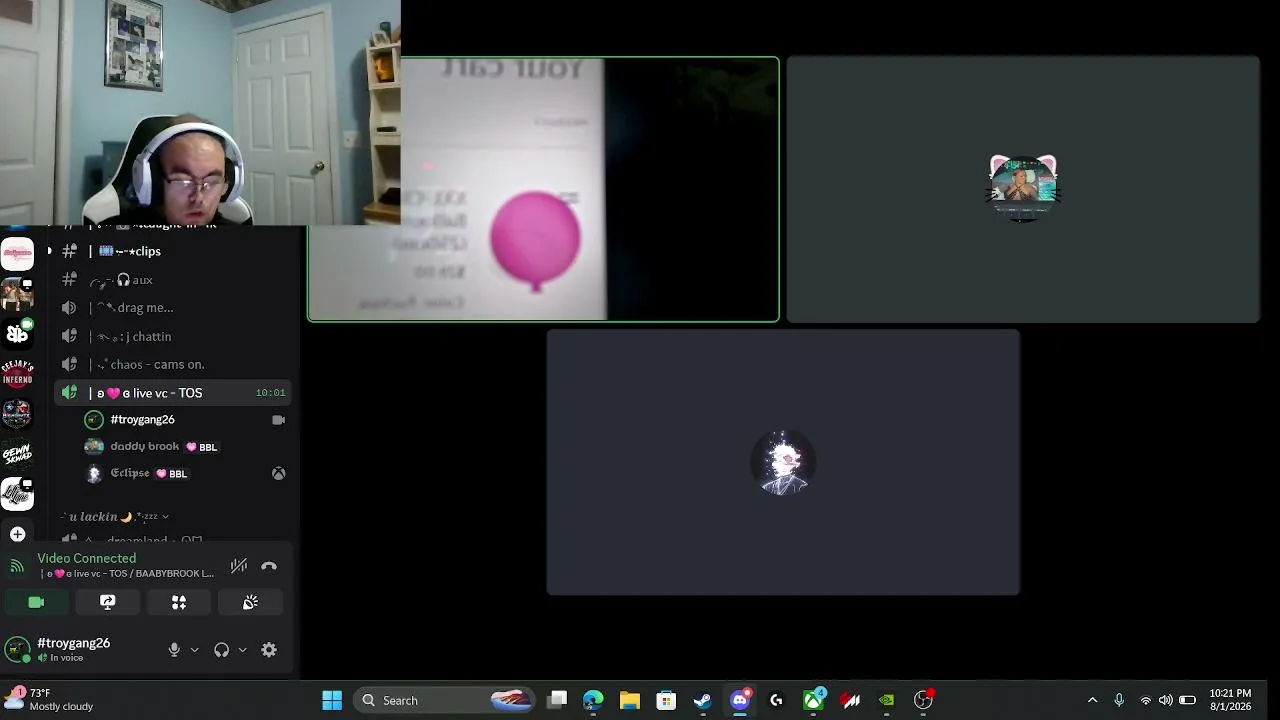Focus the bottom participant tile with white-haired avatar
1280x720 pixels.
click(x=783, y=462)
